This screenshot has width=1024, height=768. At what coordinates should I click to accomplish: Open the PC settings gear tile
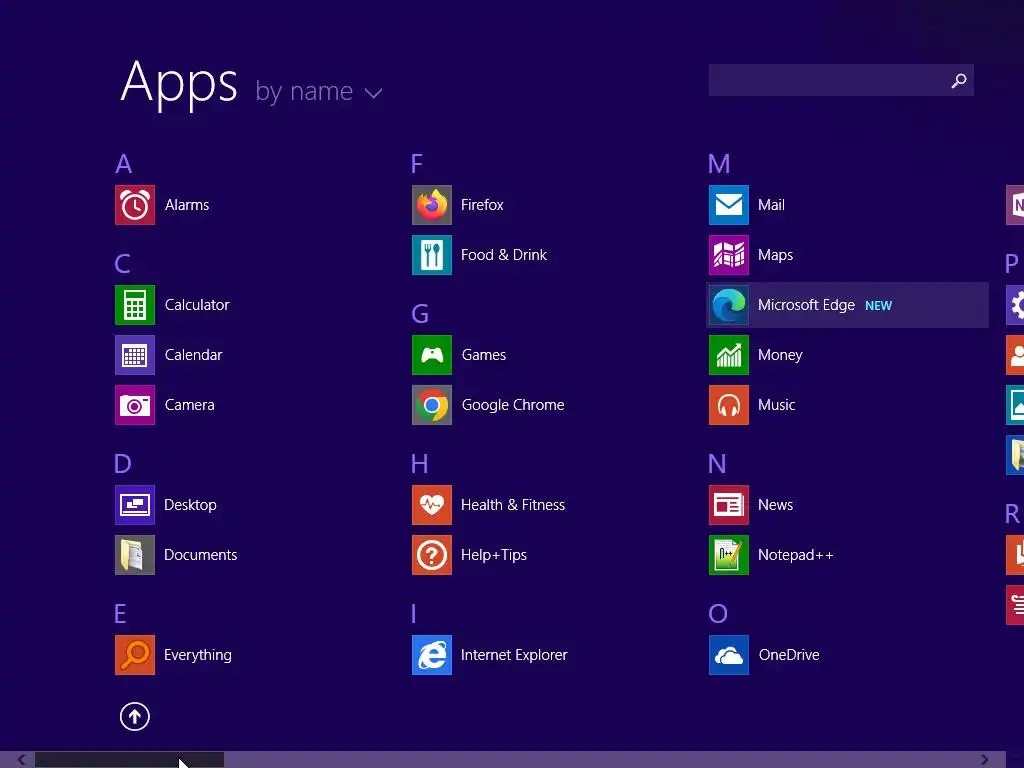pyautogui.click(x=1015, y=305)
